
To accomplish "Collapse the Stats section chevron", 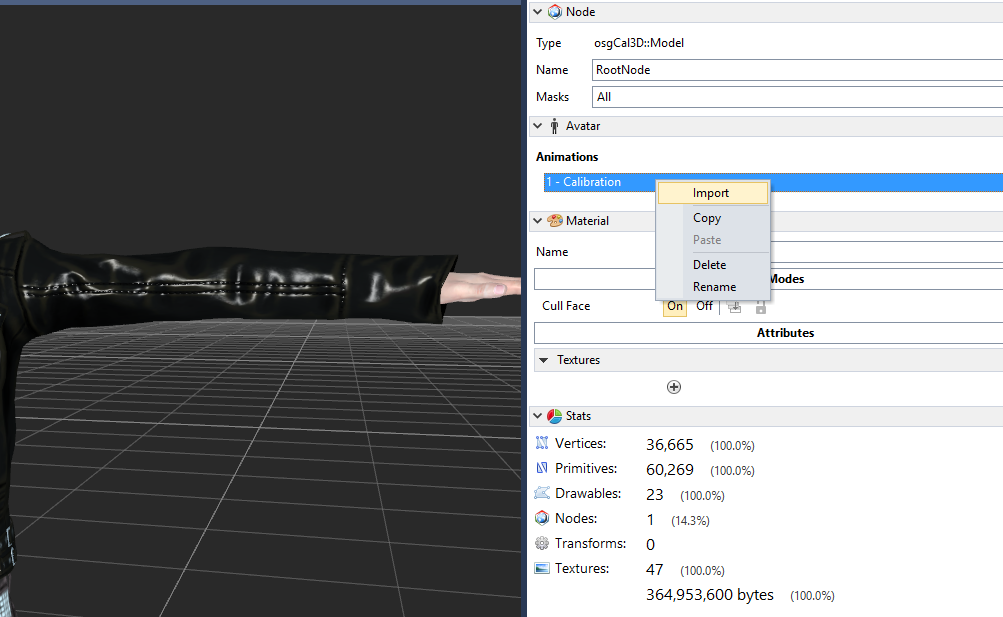I will click(537, 416).
